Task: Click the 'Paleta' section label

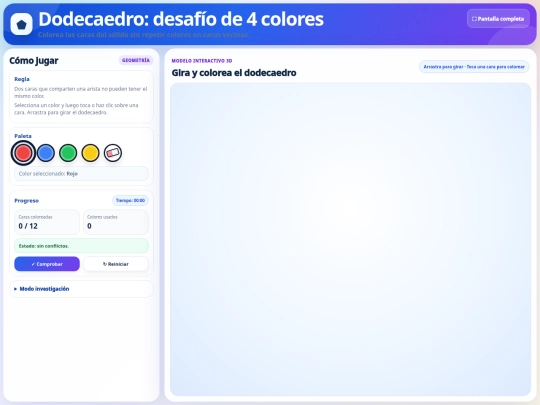Action: point(23,136)
